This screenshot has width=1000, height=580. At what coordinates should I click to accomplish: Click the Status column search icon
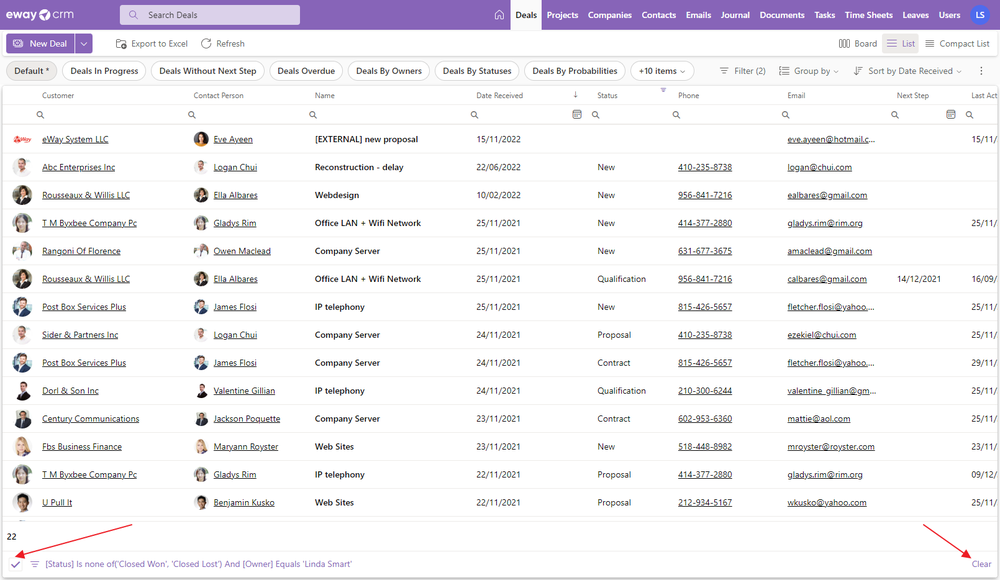(596, 115)
